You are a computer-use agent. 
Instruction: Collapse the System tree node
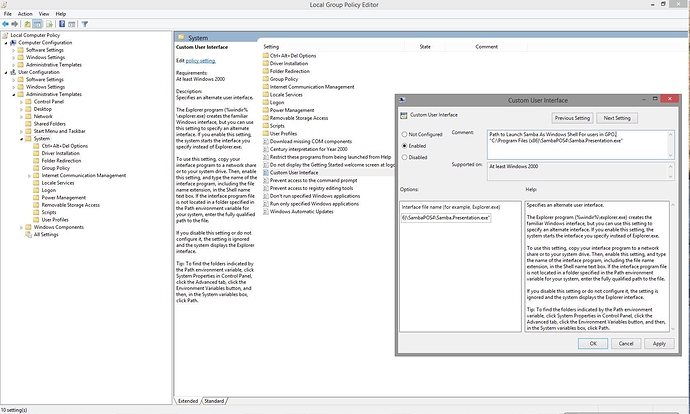(22, 139)
